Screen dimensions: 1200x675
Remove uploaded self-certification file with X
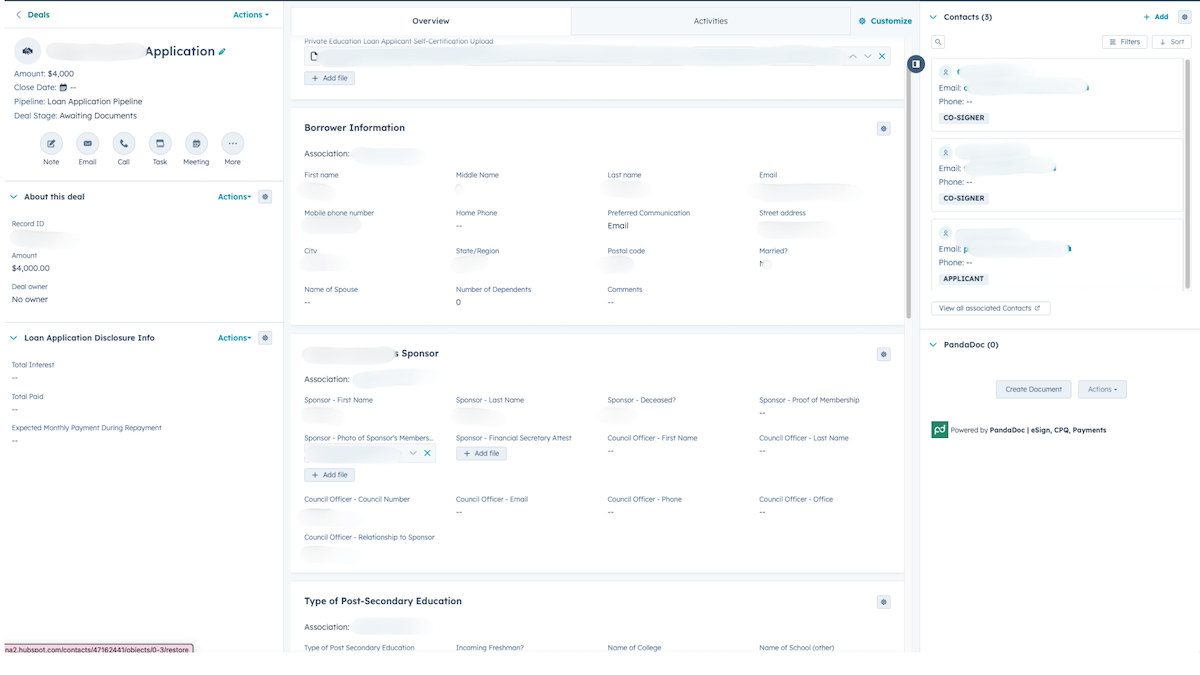882,57
